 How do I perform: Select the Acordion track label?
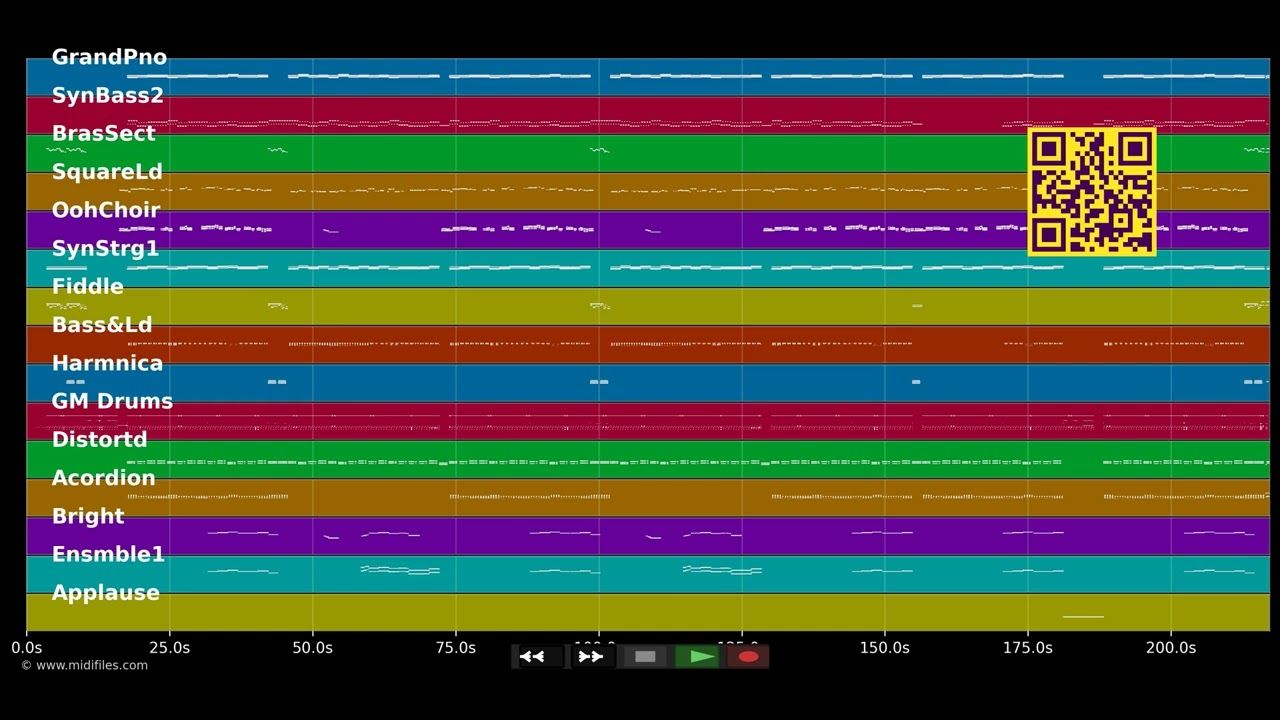103,478
